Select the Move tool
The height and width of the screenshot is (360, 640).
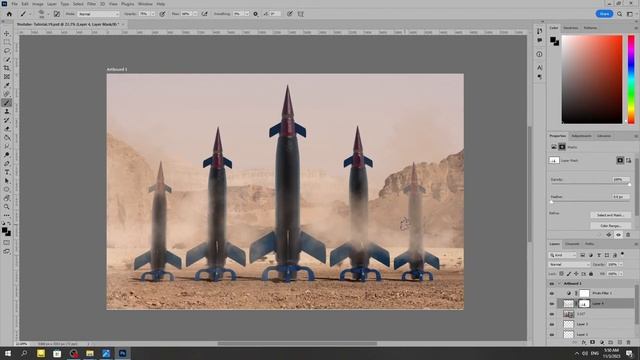click(7, 33)
